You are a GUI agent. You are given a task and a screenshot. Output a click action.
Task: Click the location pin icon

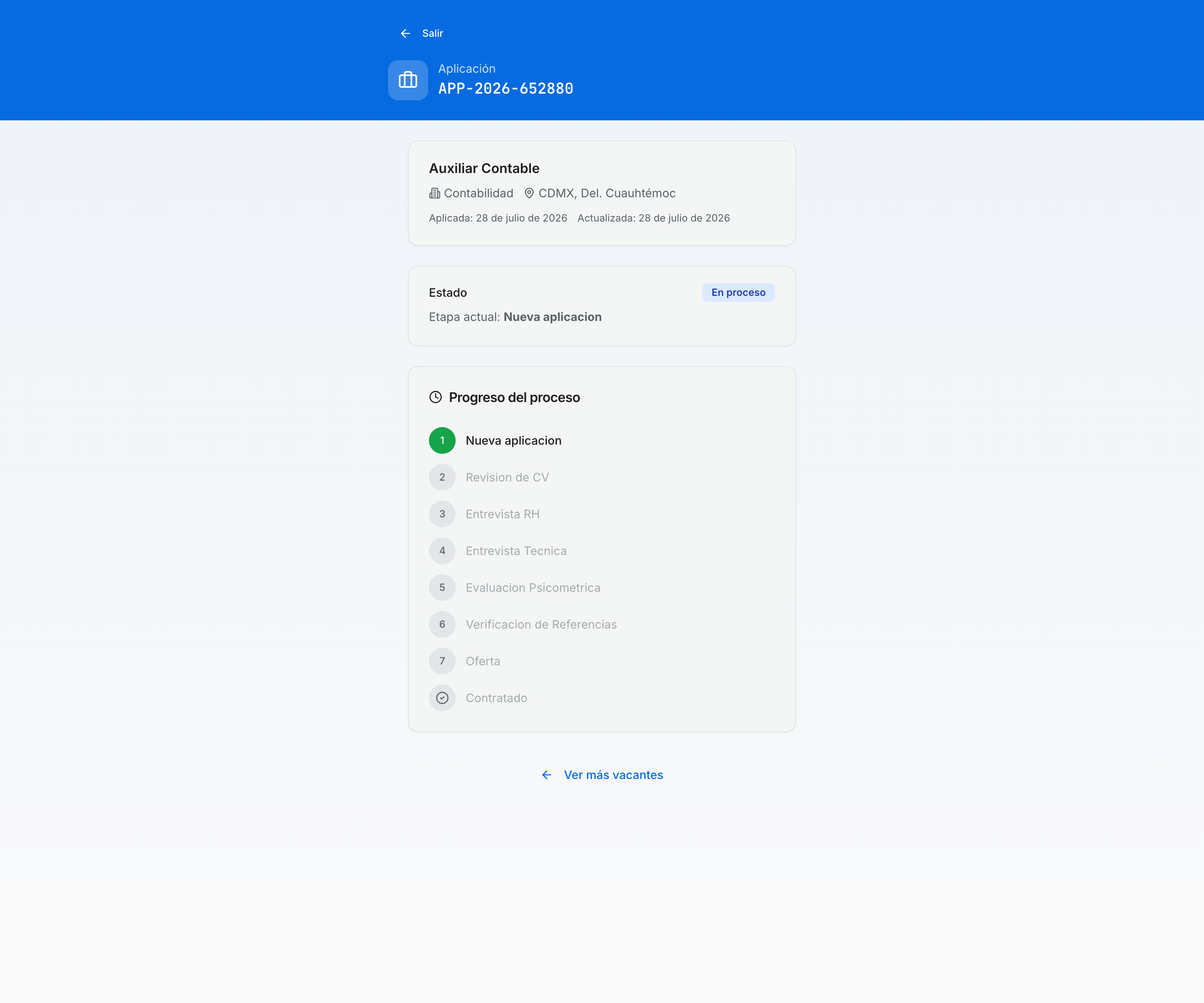(529, 193)
